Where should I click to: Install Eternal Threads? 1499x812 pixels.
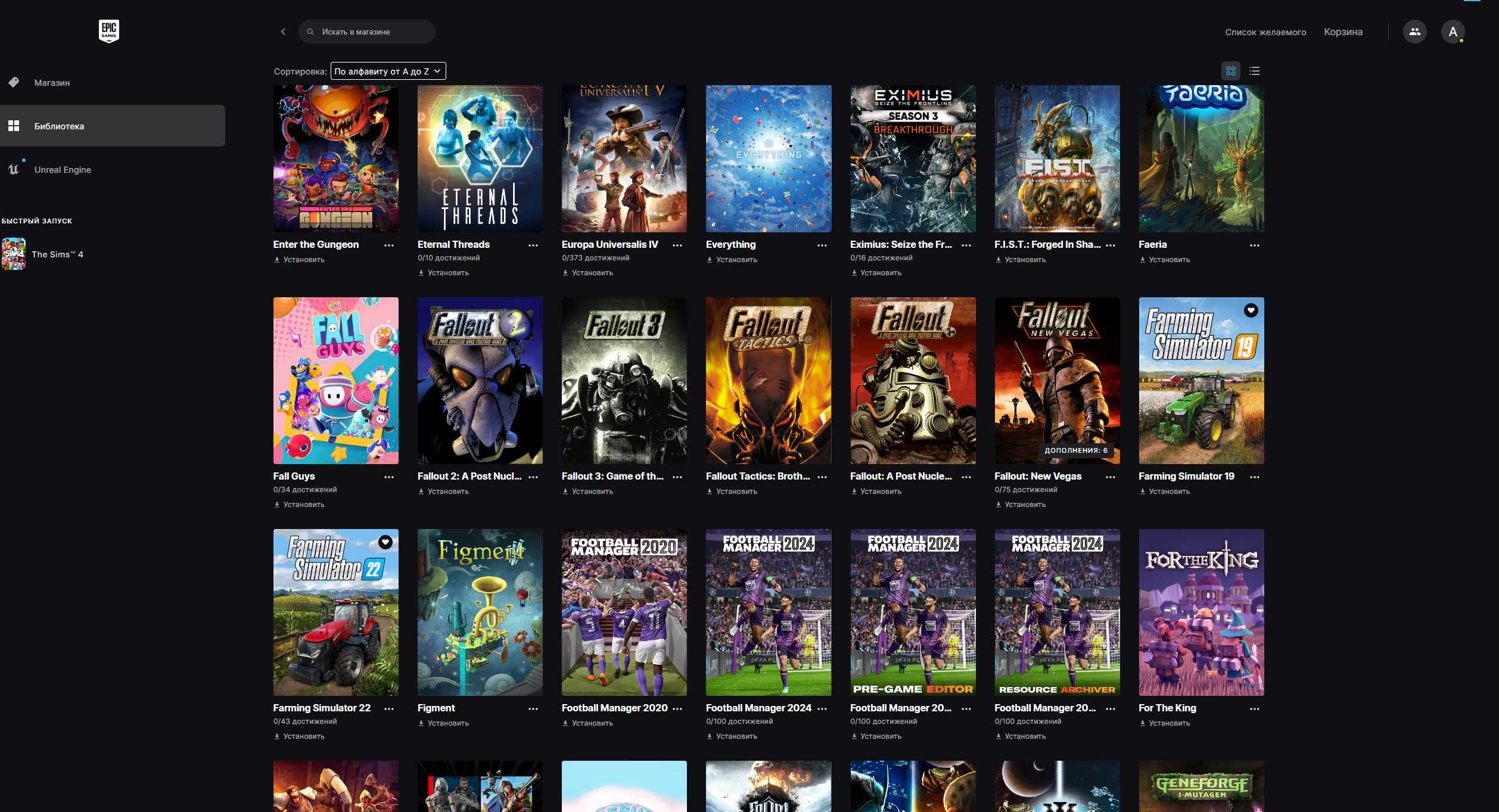coord(443,273)
